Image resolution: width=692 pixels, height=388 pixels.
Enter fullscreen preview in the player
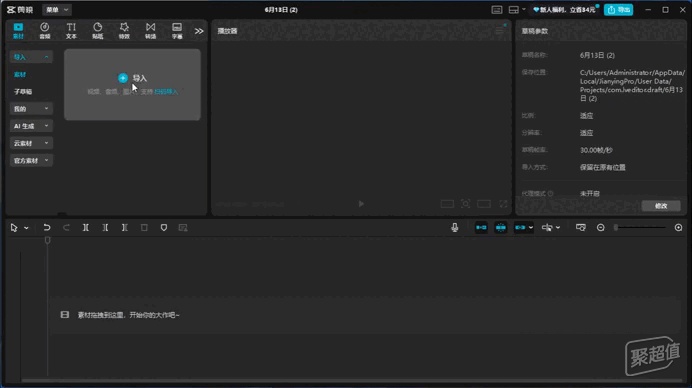click(x=503, y=203)
